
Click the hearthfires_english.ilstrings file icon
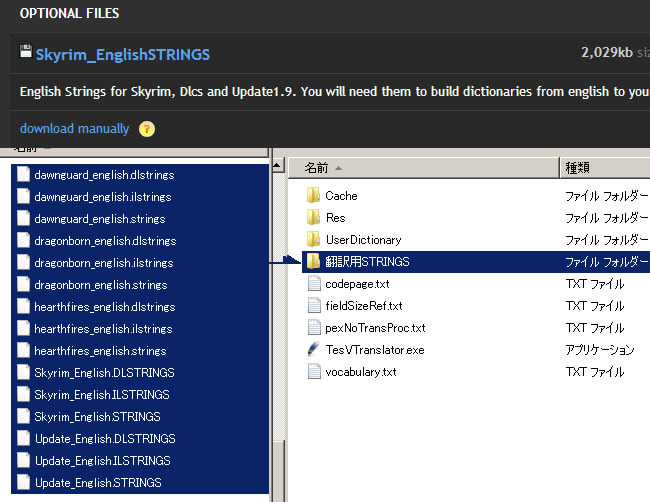24,328
